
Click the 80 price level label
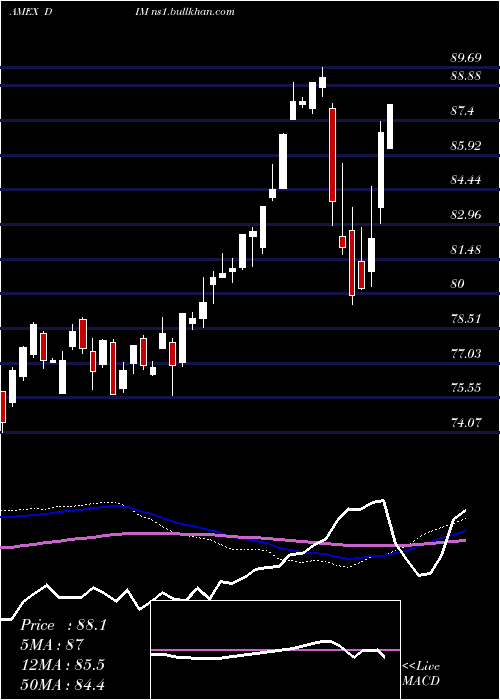(x=458, y=283)
